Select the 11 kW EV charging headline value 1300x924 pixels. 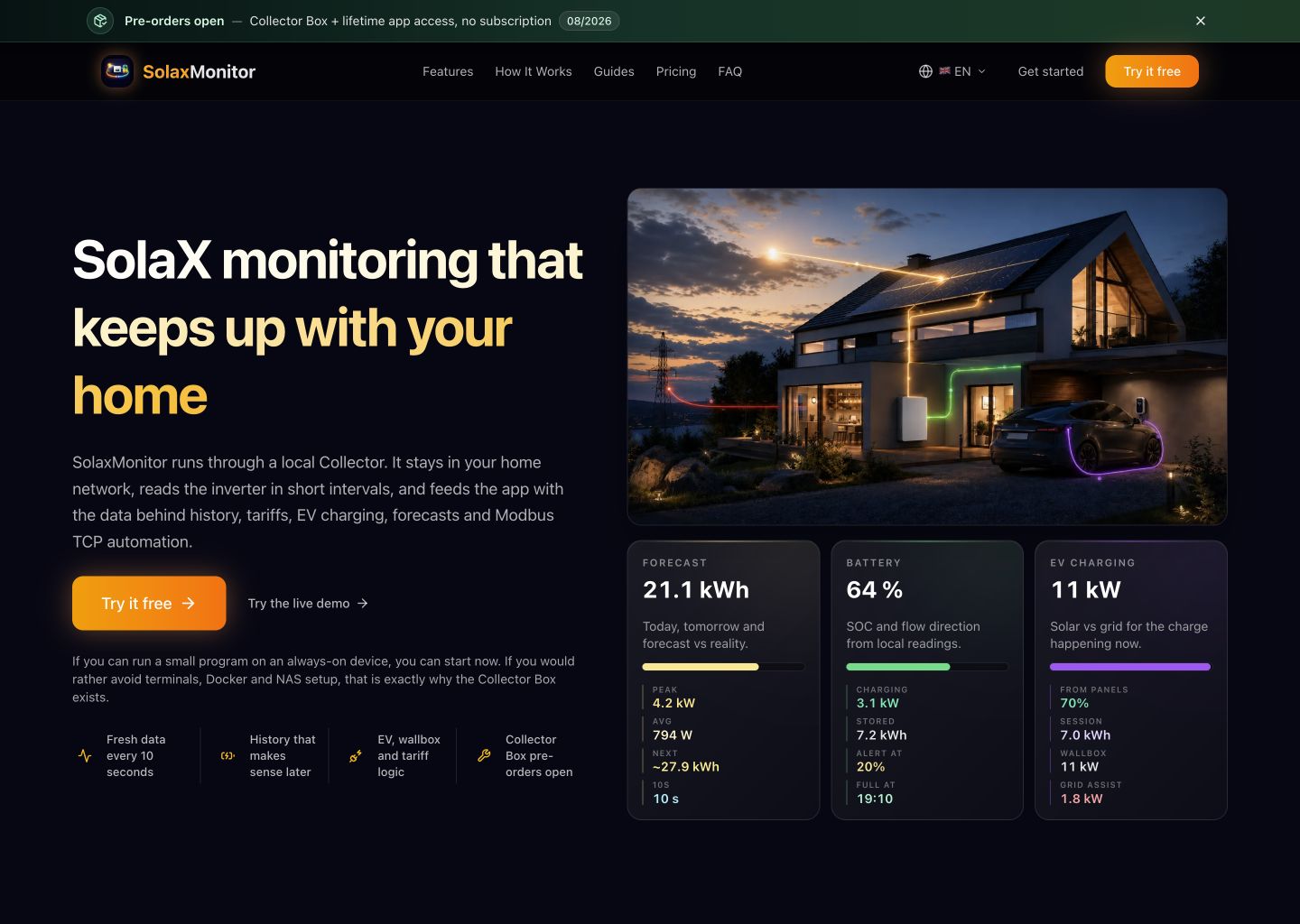click(x=1086, y=590)
